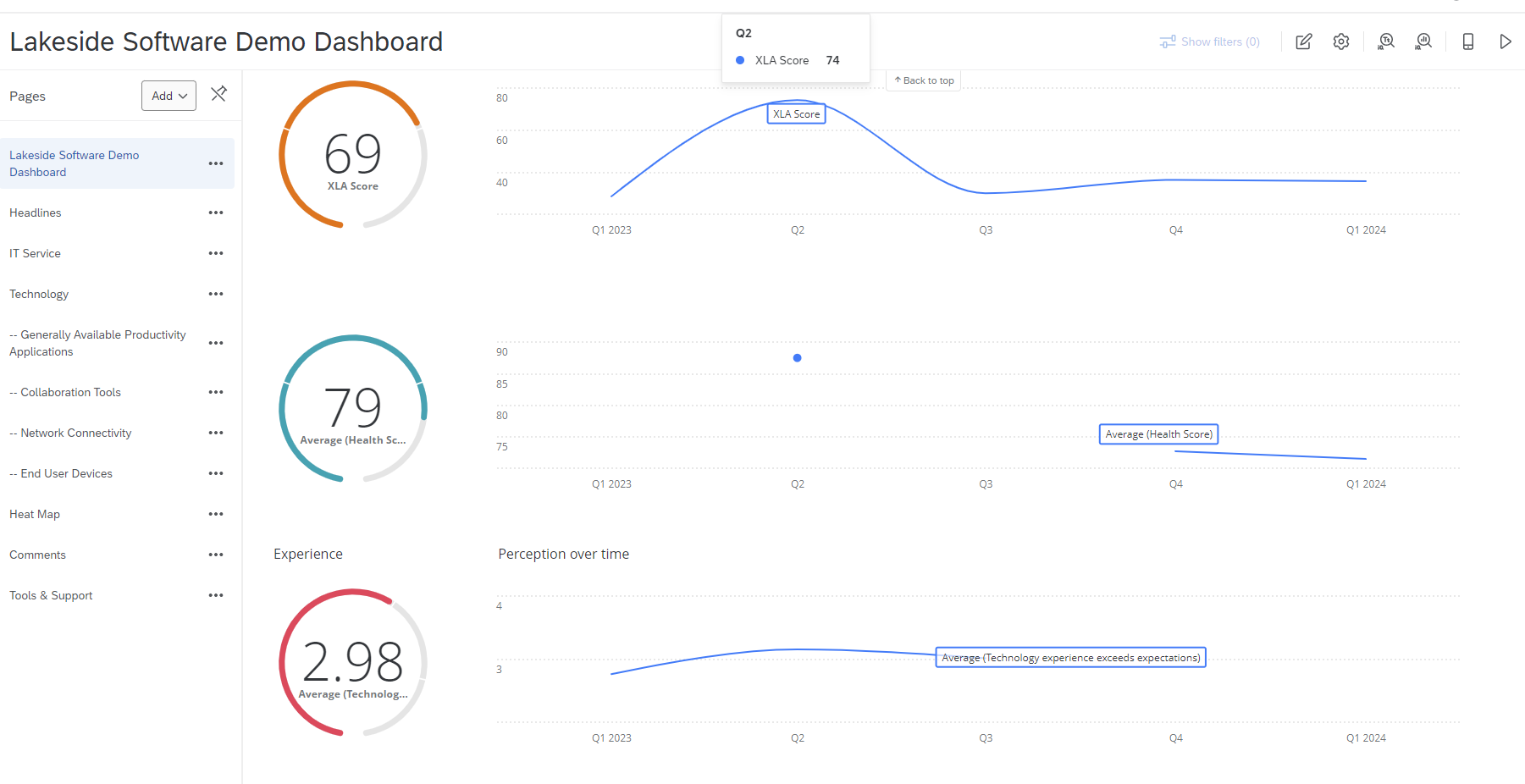Click the XLA Score line label
This screenshot has height=784, width=1525.
[796, 114]
